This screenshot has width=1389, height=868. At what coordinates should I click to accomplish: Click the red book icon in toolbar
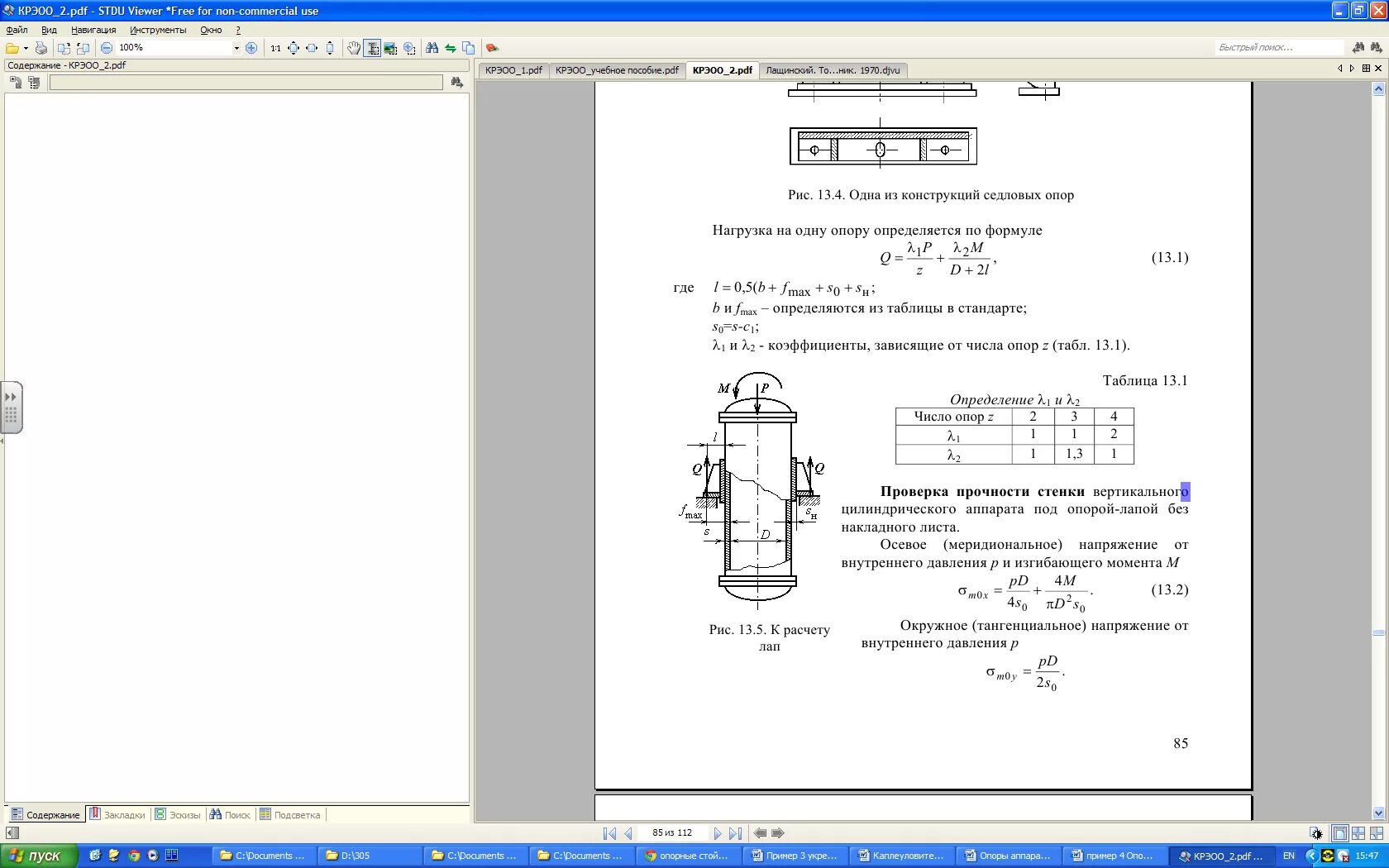tap(492, 48)
